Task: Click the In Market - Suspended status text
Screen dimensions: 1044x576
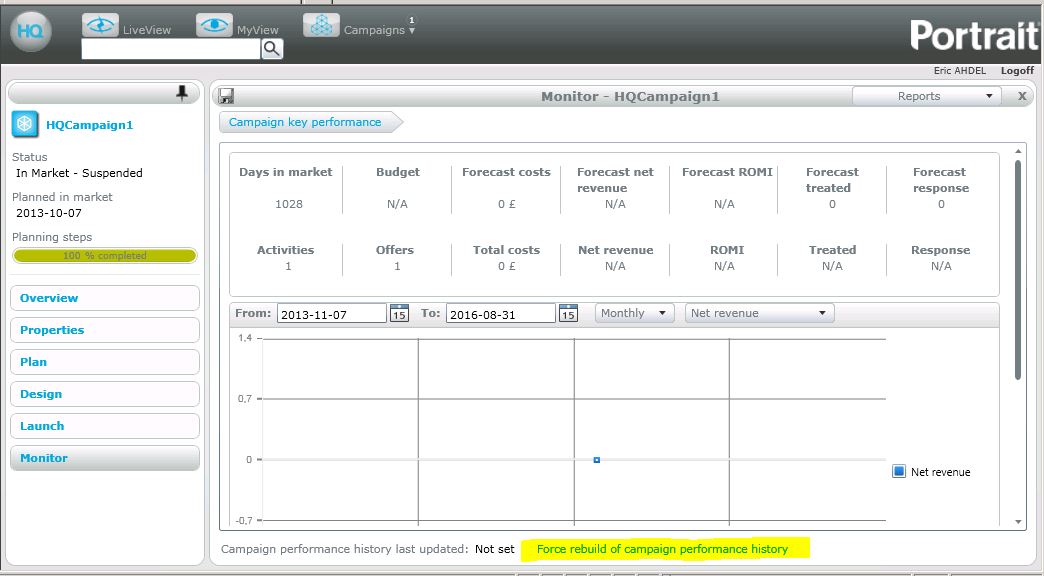Action: [x=79, y=172]
